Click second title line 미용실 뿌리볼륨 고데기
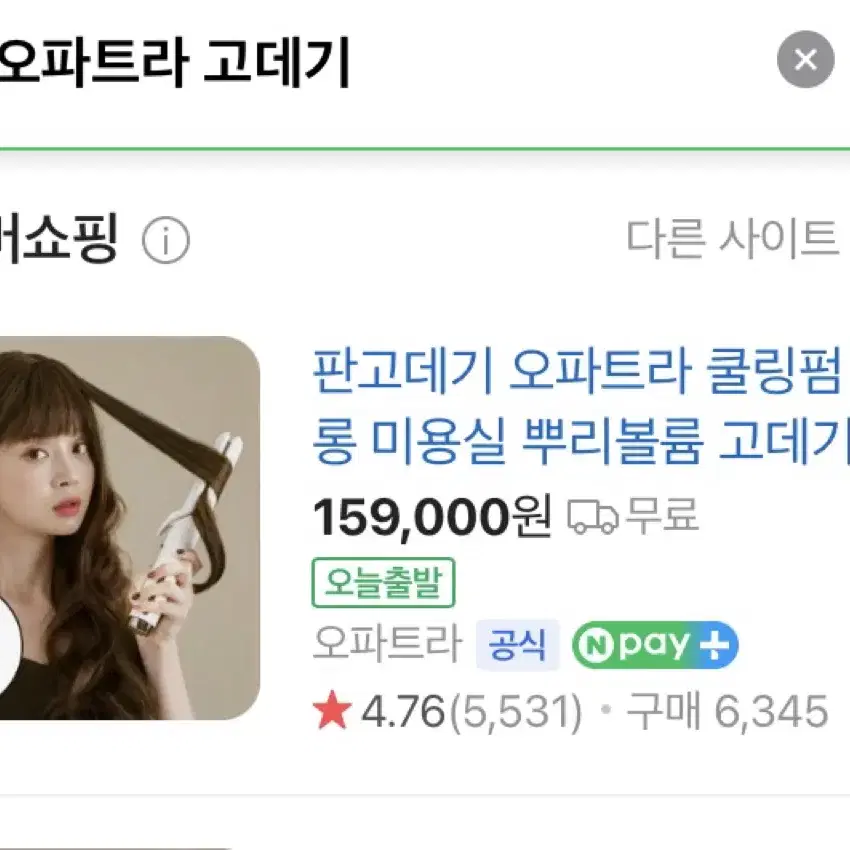The width and height of the screenshot is (850, 850). coord(611,442)
